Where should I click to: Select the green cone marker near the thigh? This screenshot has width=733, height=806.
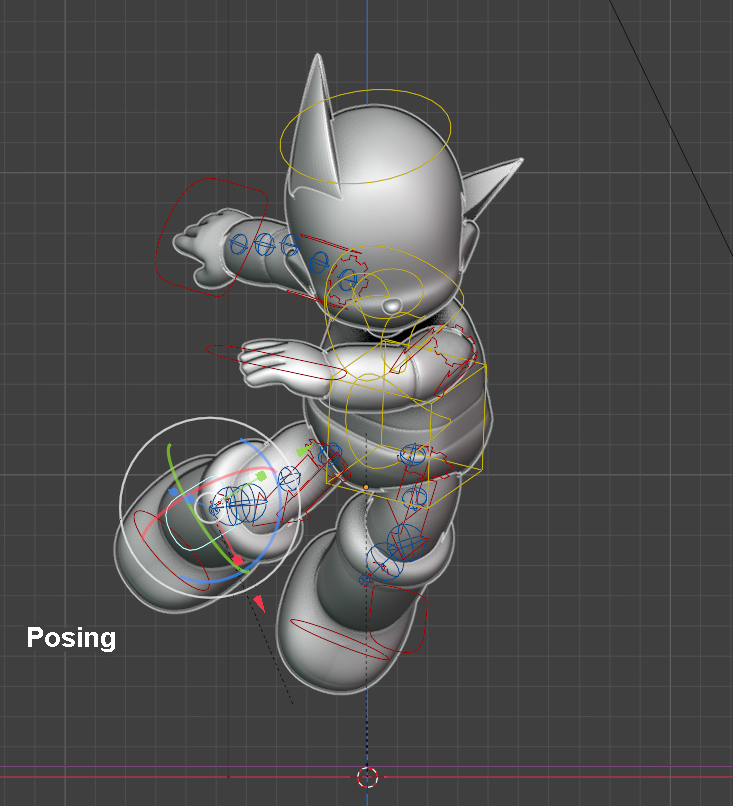click(303, 451)
